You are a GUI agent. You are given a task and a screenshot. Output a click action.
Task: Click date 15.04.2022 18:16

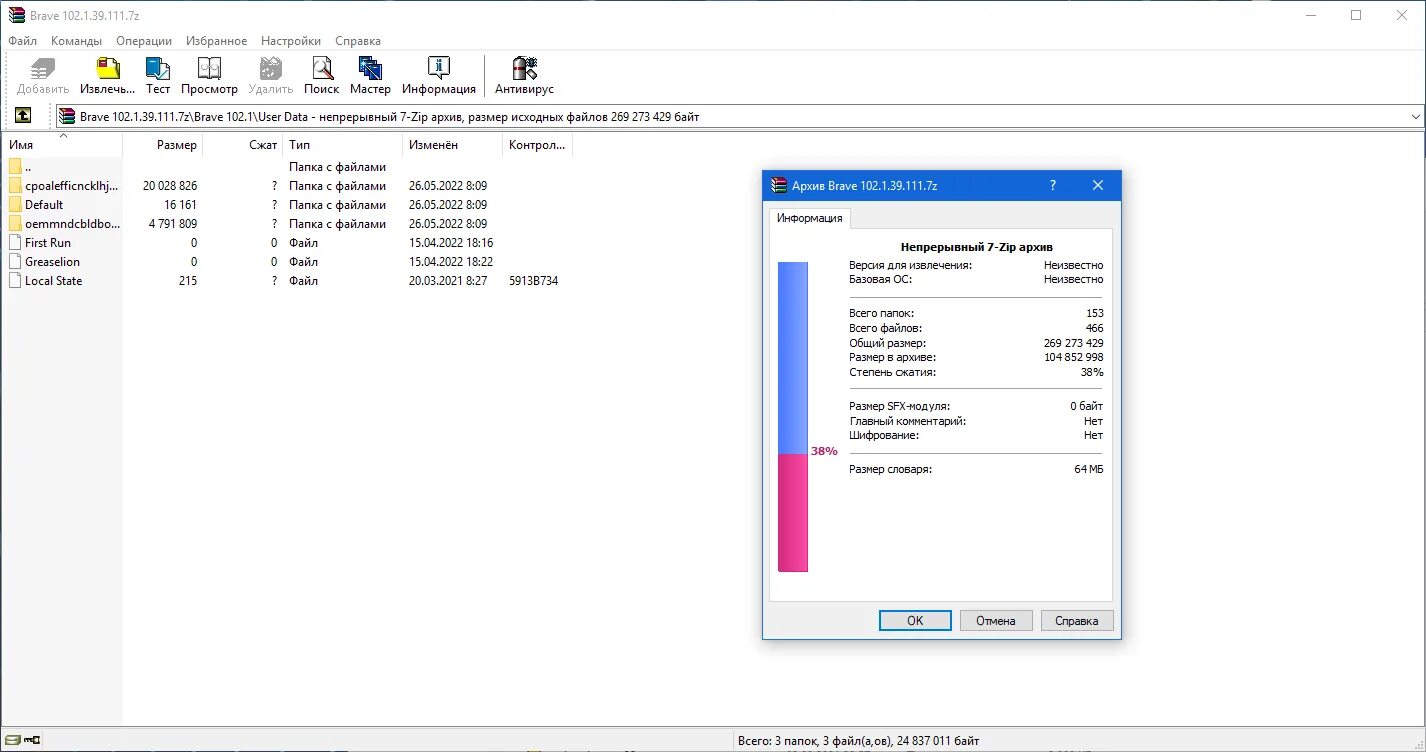pyautogui.click(x=451, y=243)
